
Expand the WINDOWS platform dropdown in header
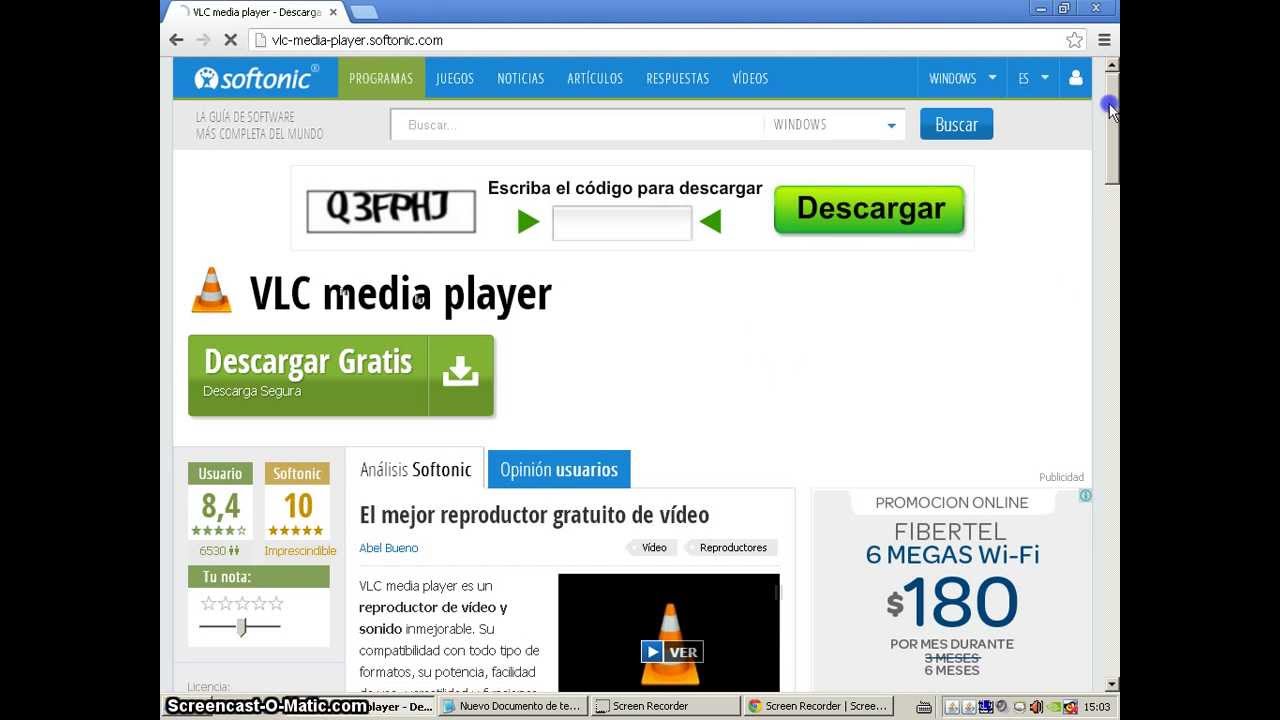962,78
